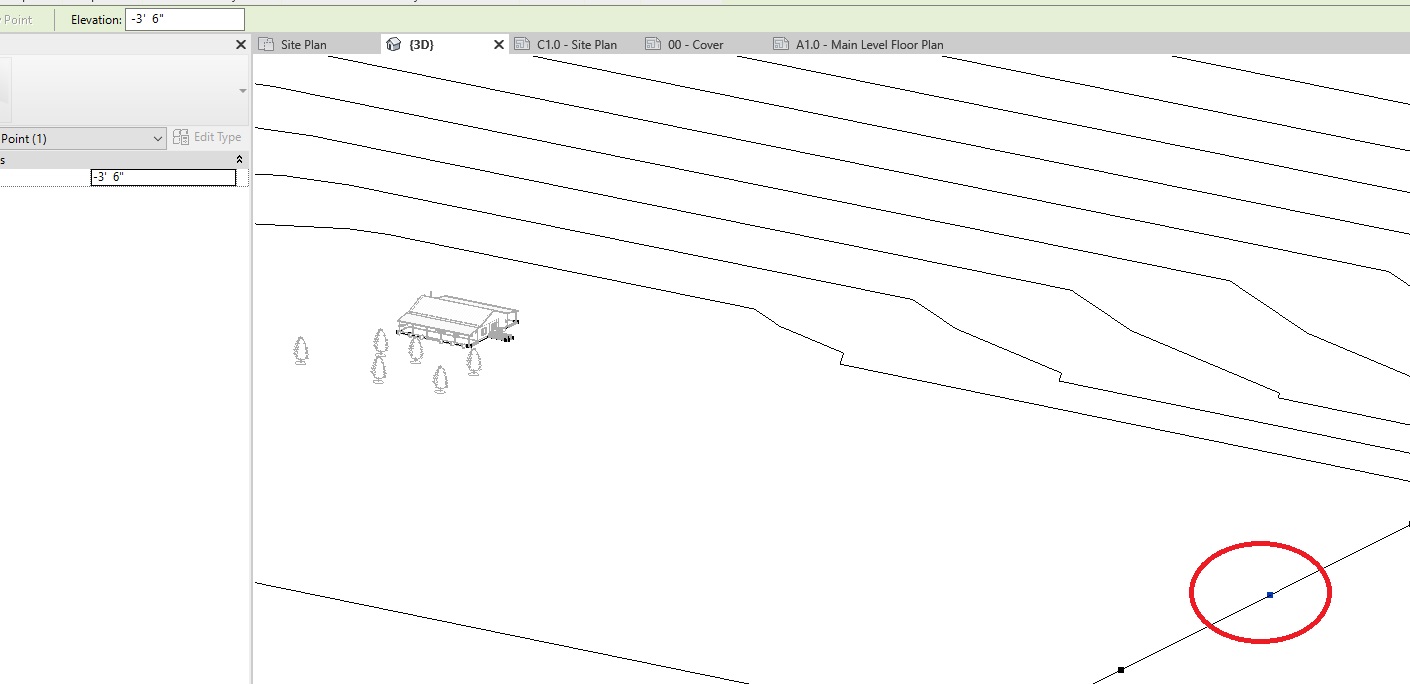The height and width of the screenshot is (684, 1410).
Task: Close the Properties palette
Action: pyautogui.click(x=240, y=44)
